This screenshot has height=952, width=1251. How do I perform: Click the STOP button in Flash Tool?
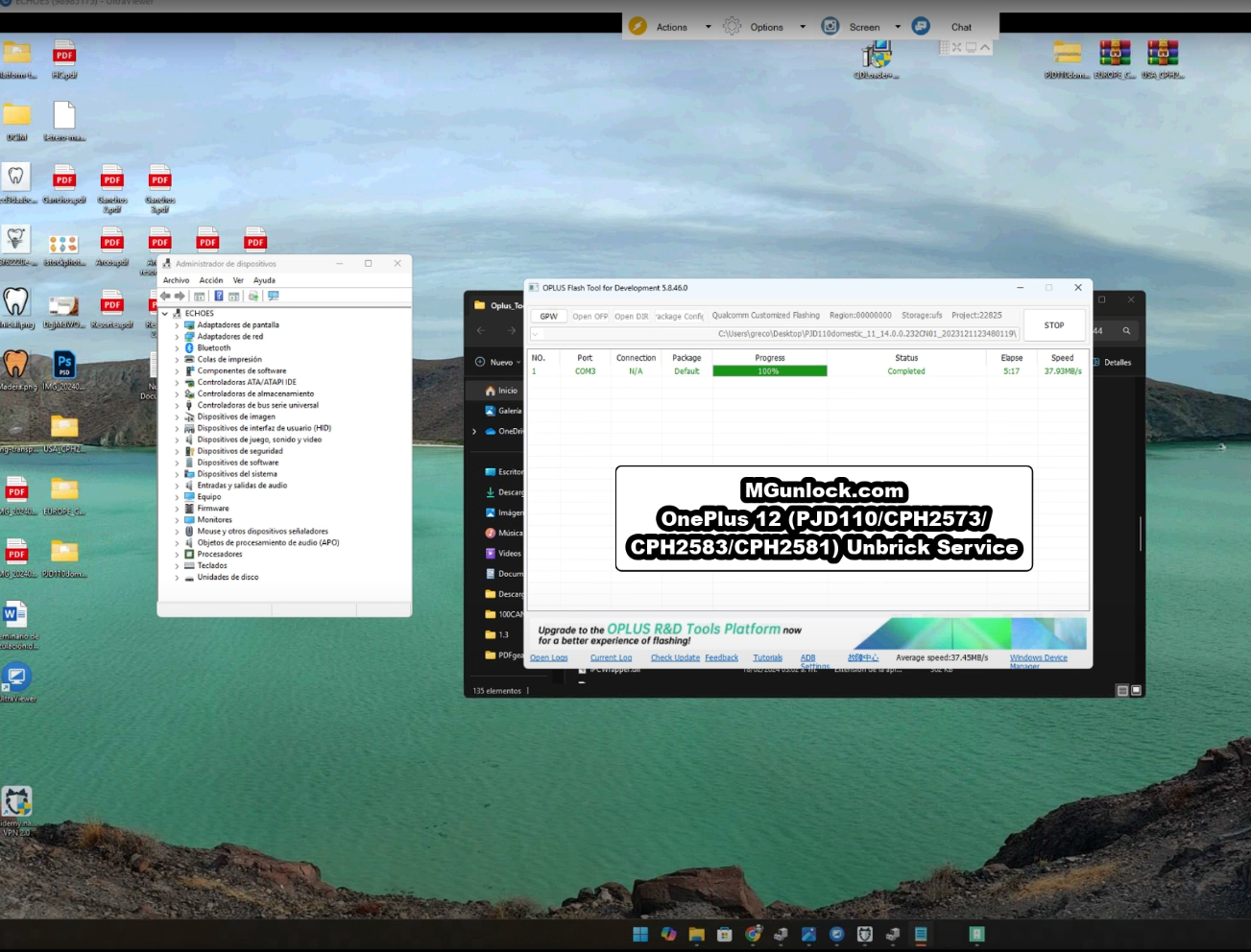coord(1054,325)
